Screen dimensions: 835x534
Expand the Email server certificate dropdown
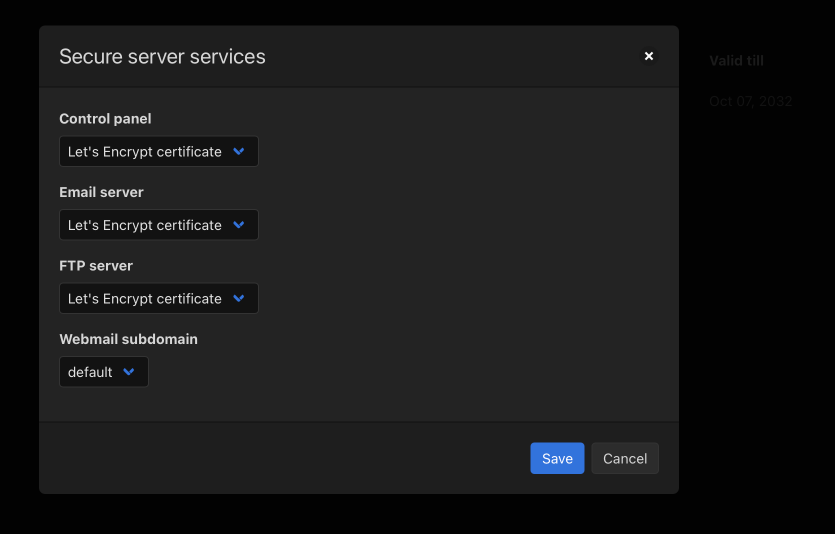point(158,225)
